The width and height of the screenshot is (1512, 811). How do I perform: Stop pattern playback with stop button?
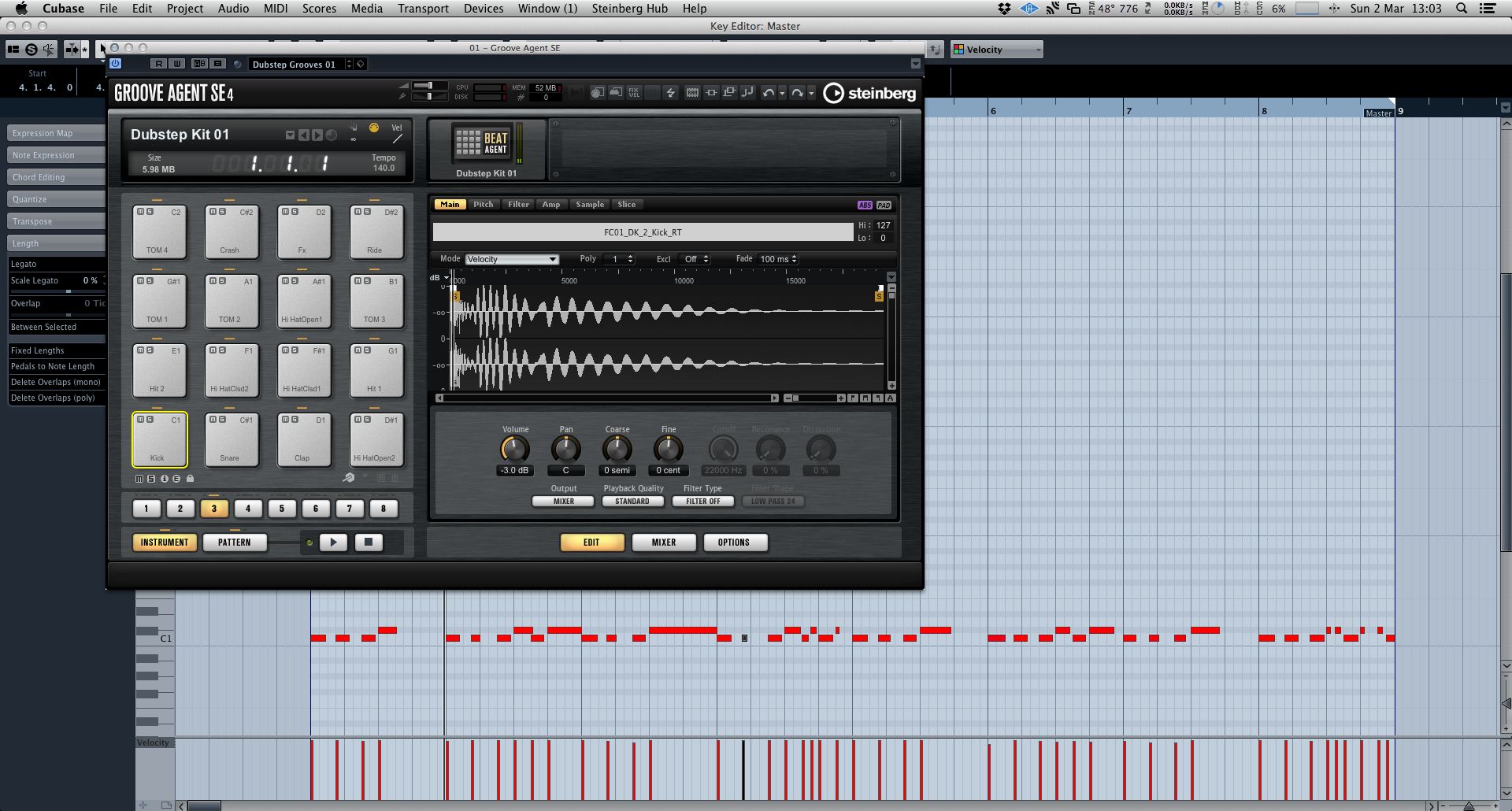(369, 543)
